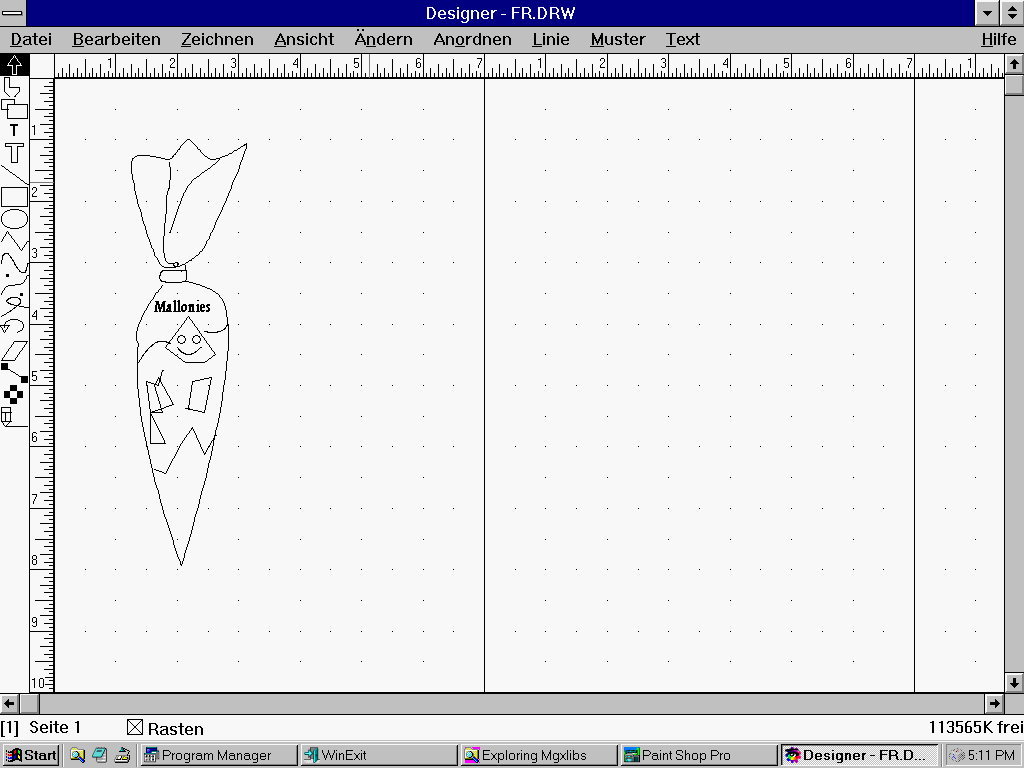Select the pencil icon at toolbox bottom
The width and height of the screenshot is (1024, 768).
tap(12, 417)
